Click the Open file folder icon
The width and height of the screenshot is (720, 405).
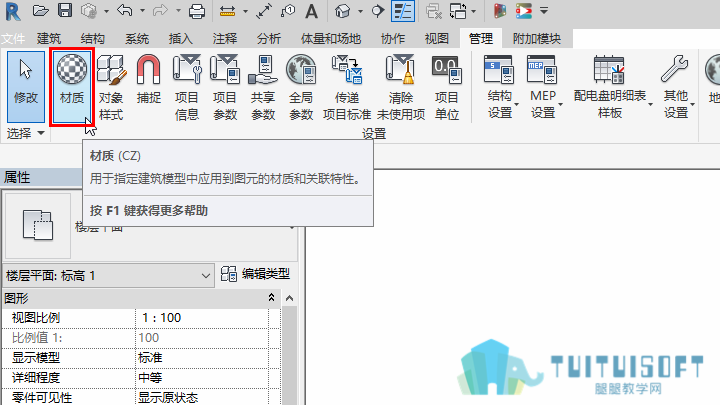[40, 11]
